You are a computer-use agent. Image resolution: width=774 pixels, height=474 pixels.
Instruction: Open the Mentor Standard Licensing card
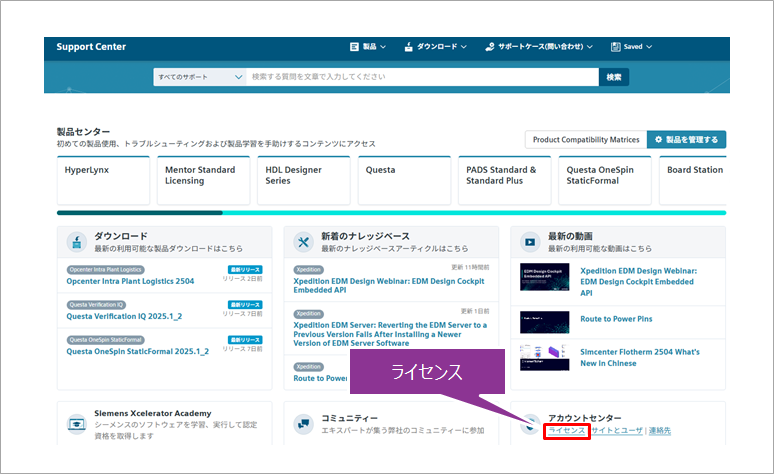(x=203, y=180)
